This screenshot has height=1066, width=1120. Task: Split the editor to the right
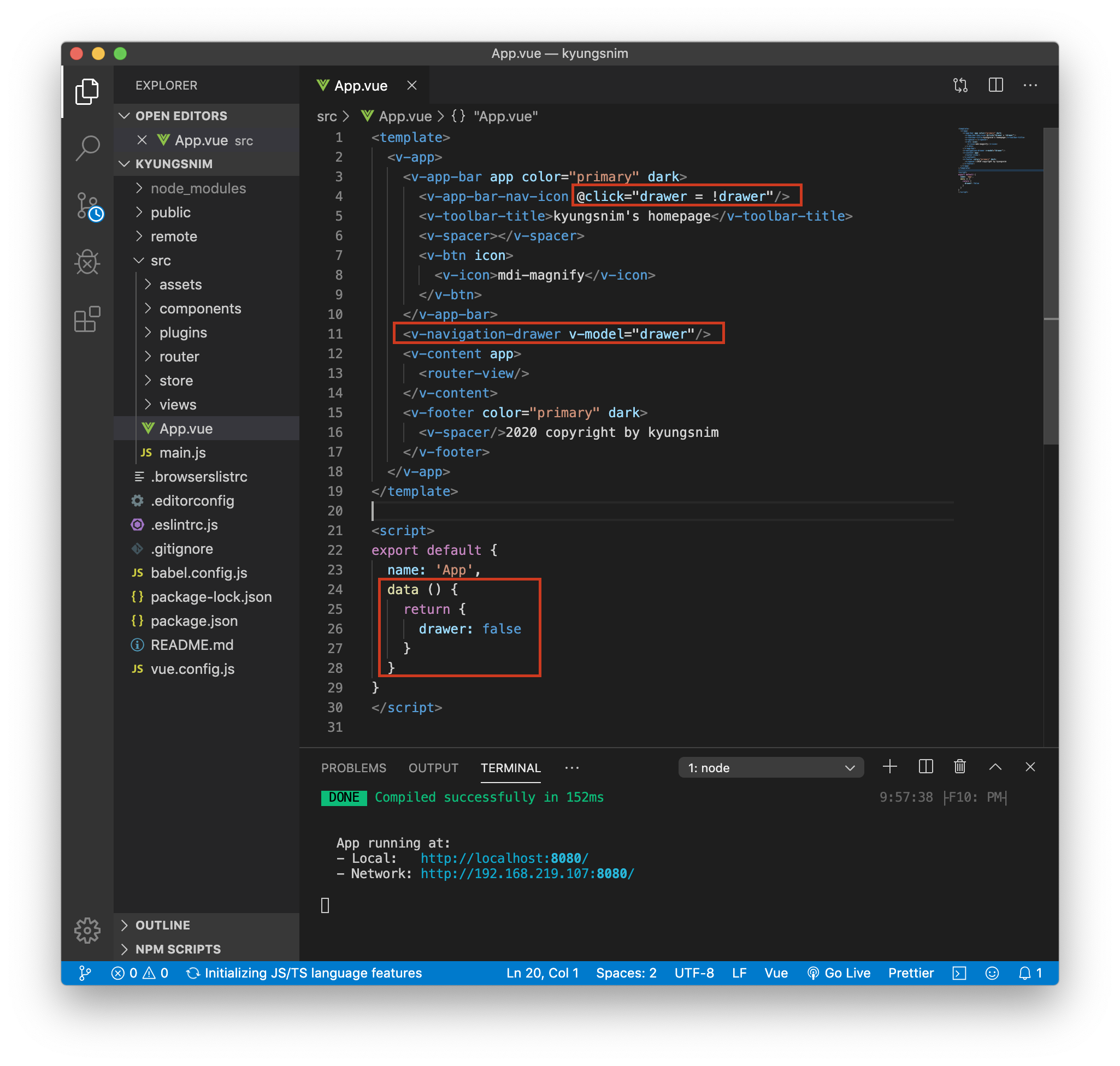[995, 85]
